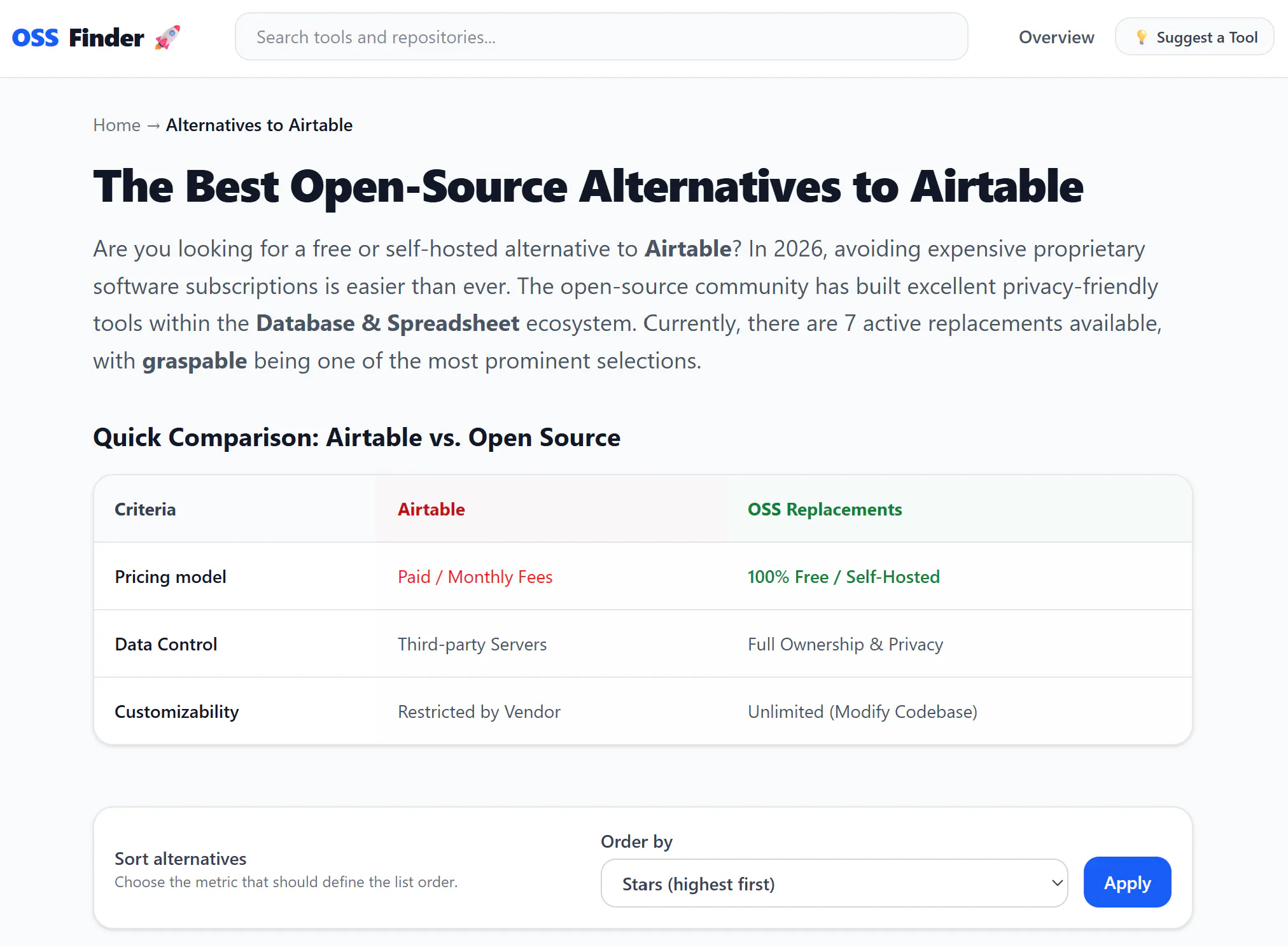Click the Restricted by Vendor cell
This screenshot has height=947, width=1288.
coord(479,712)
